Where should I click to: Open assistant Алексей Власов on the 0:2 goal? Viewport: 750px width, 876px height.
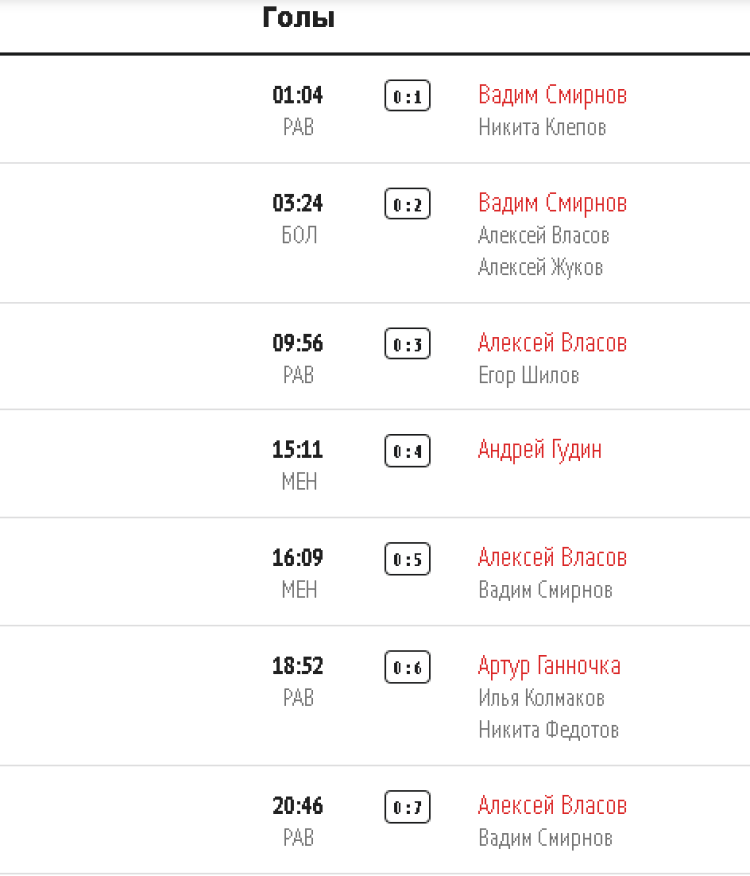[x=543, y=235]
